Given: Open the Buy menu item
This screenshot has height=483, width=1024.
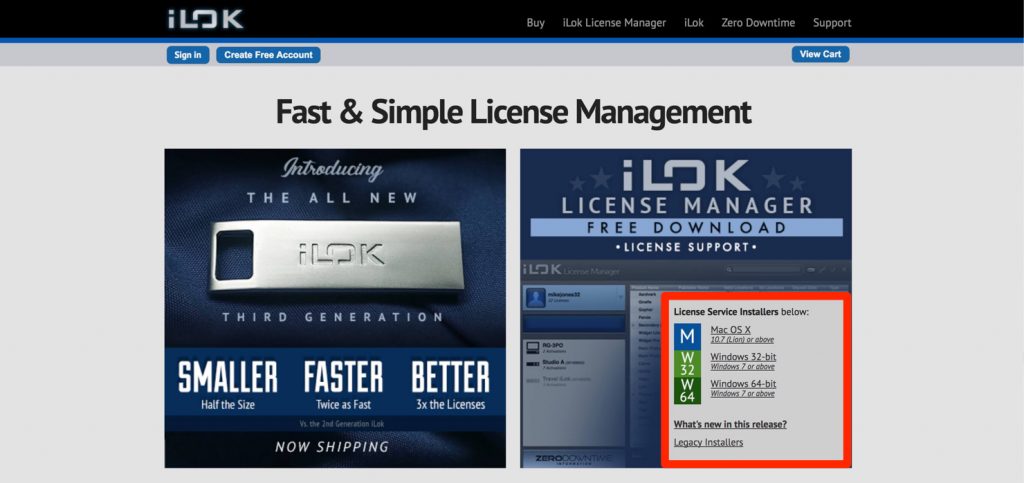Looking at the screenshot, I should coord(535,23).
